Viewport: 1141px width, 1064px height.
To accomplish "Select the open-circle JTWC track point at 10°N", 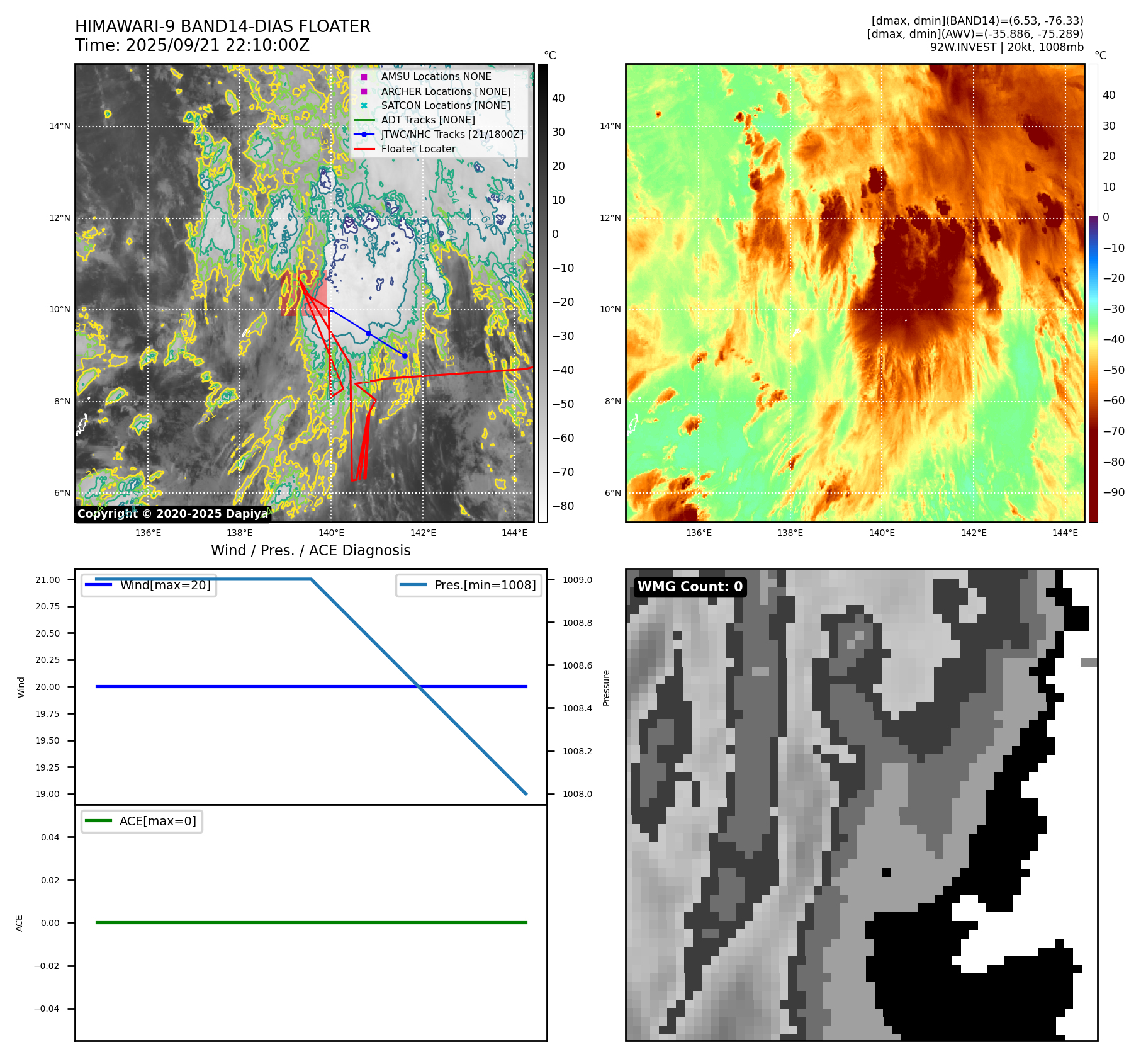I will coord(332,310).
